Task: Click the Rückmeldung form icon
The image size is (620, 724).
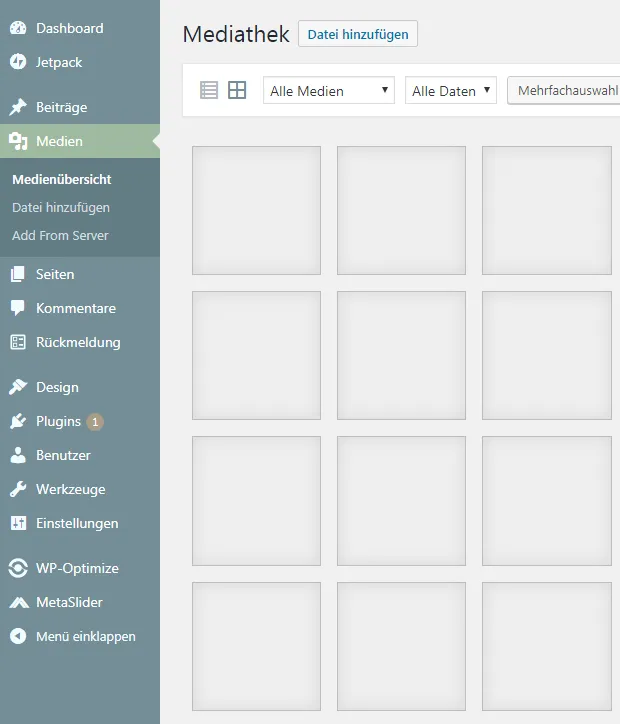Action: coord(18,342)
